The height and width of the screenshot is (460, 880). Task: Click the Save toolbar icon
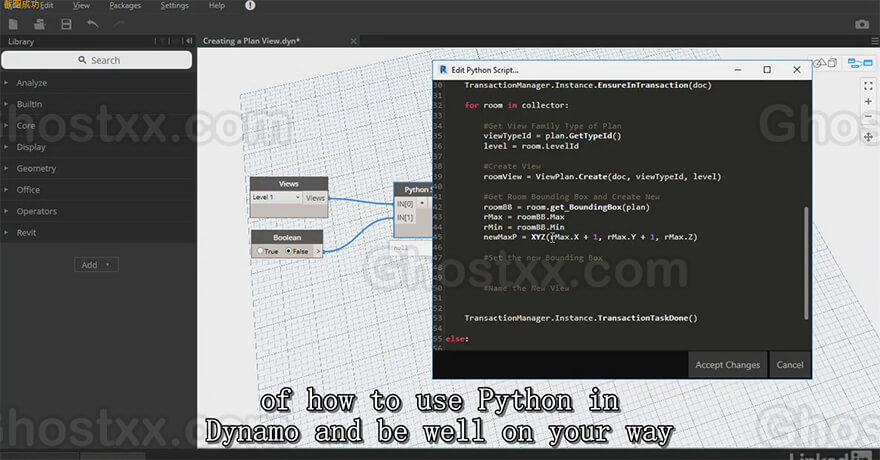66,24
